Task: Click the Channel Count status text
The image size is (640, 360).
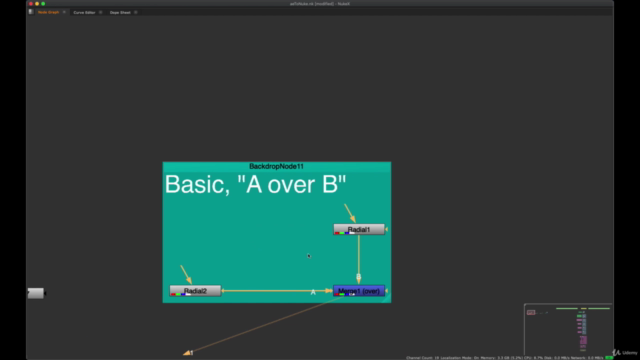Action: pos(422,358)
